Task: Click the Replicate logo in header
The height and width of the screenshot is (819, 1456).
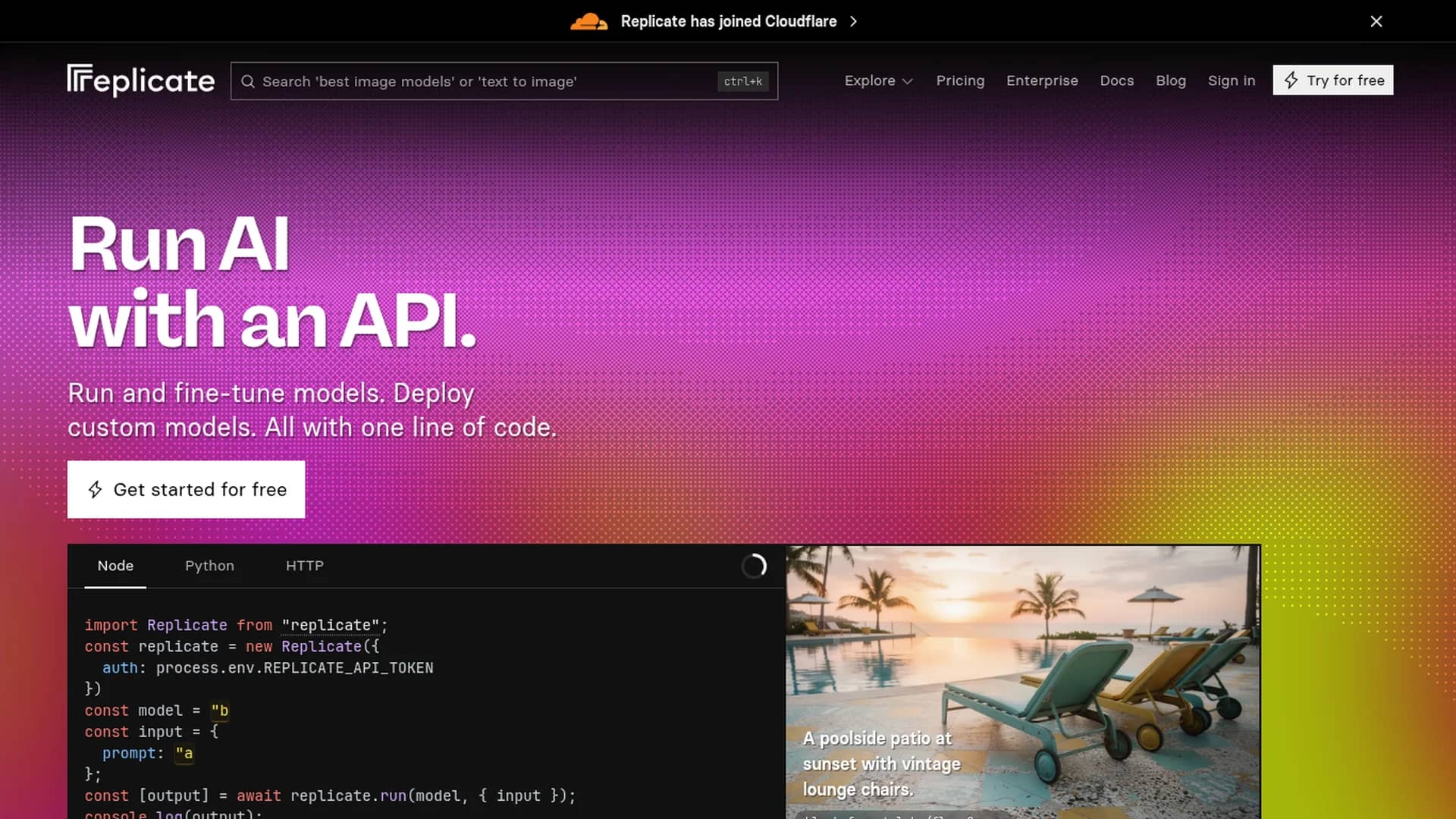Action: coord(141,80)
